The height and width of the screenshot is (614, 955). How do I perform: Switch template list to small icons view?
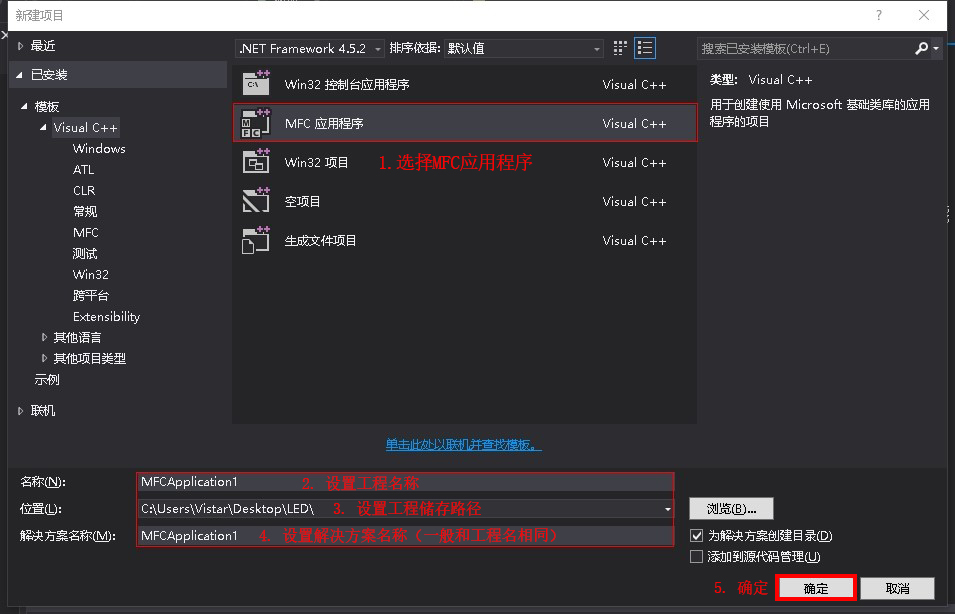(x=618, y=47)
